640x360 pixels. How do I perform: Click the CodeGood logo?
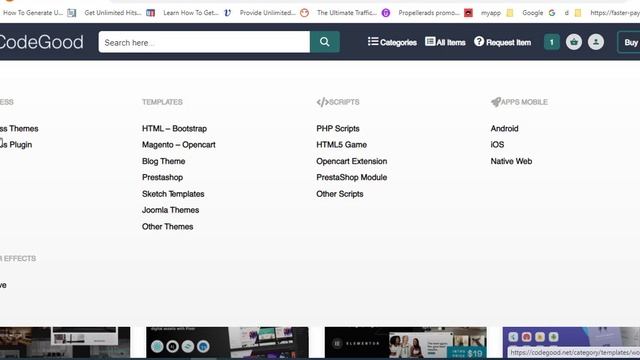click(41, 42)
